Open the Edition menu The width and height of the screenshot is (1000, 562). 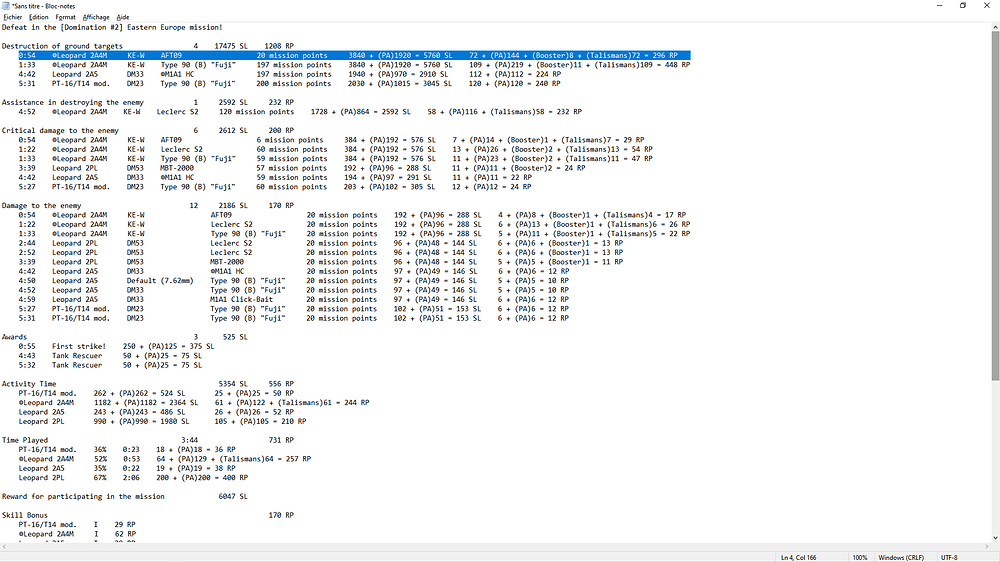tap(39, 17)
